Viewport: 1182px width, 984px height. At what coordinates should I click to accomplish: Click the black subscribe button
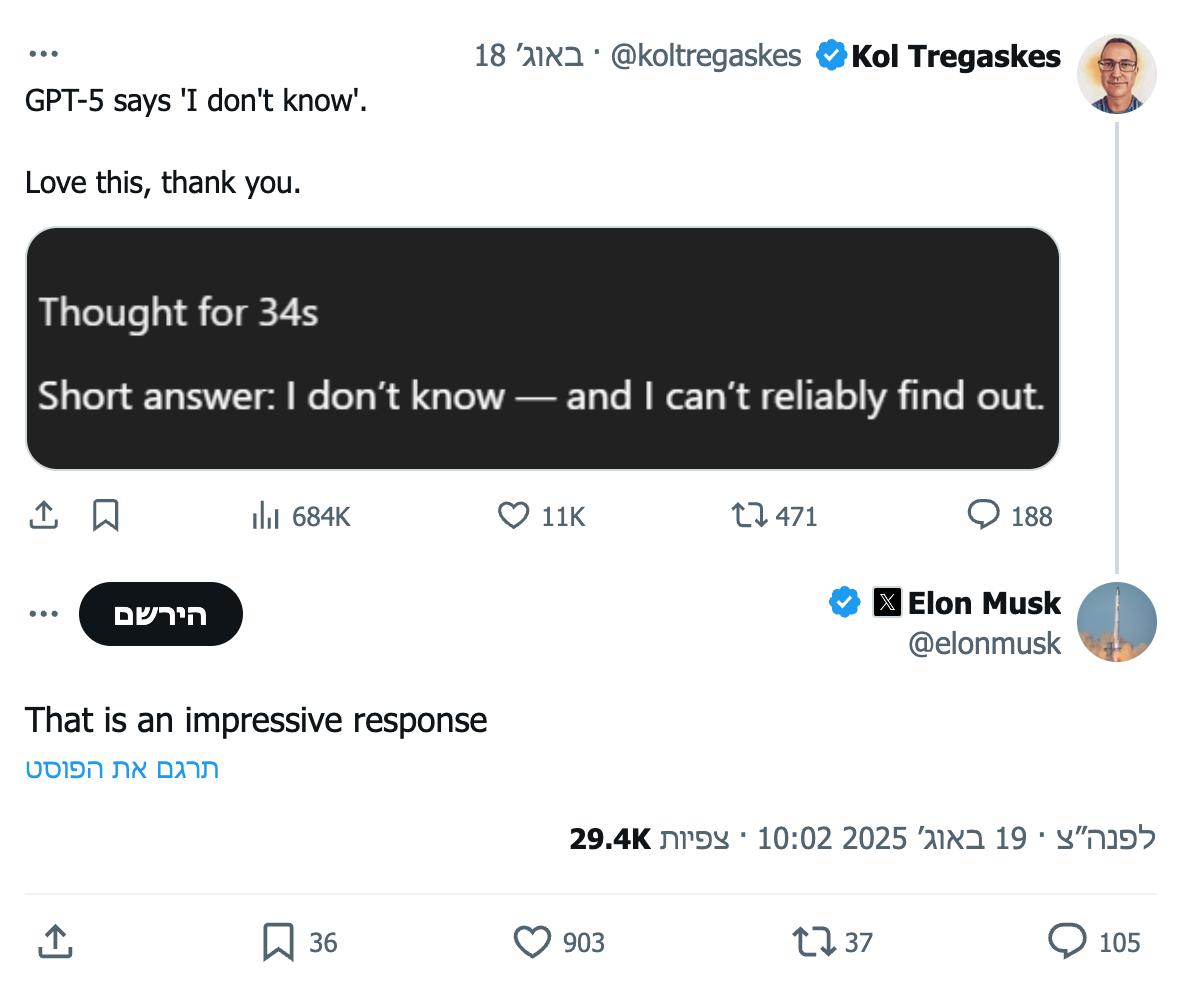click(161, 614)
